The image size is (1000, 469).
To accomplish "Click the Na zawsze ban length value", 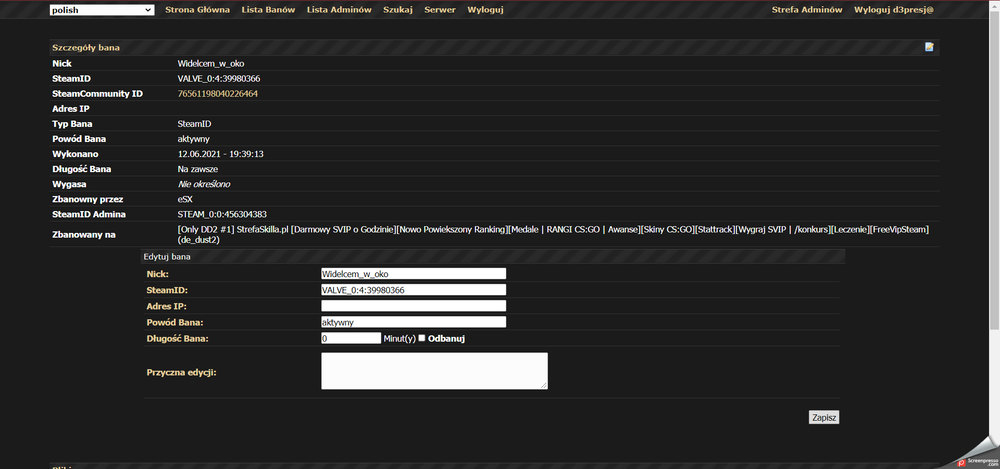I will 198,169.
